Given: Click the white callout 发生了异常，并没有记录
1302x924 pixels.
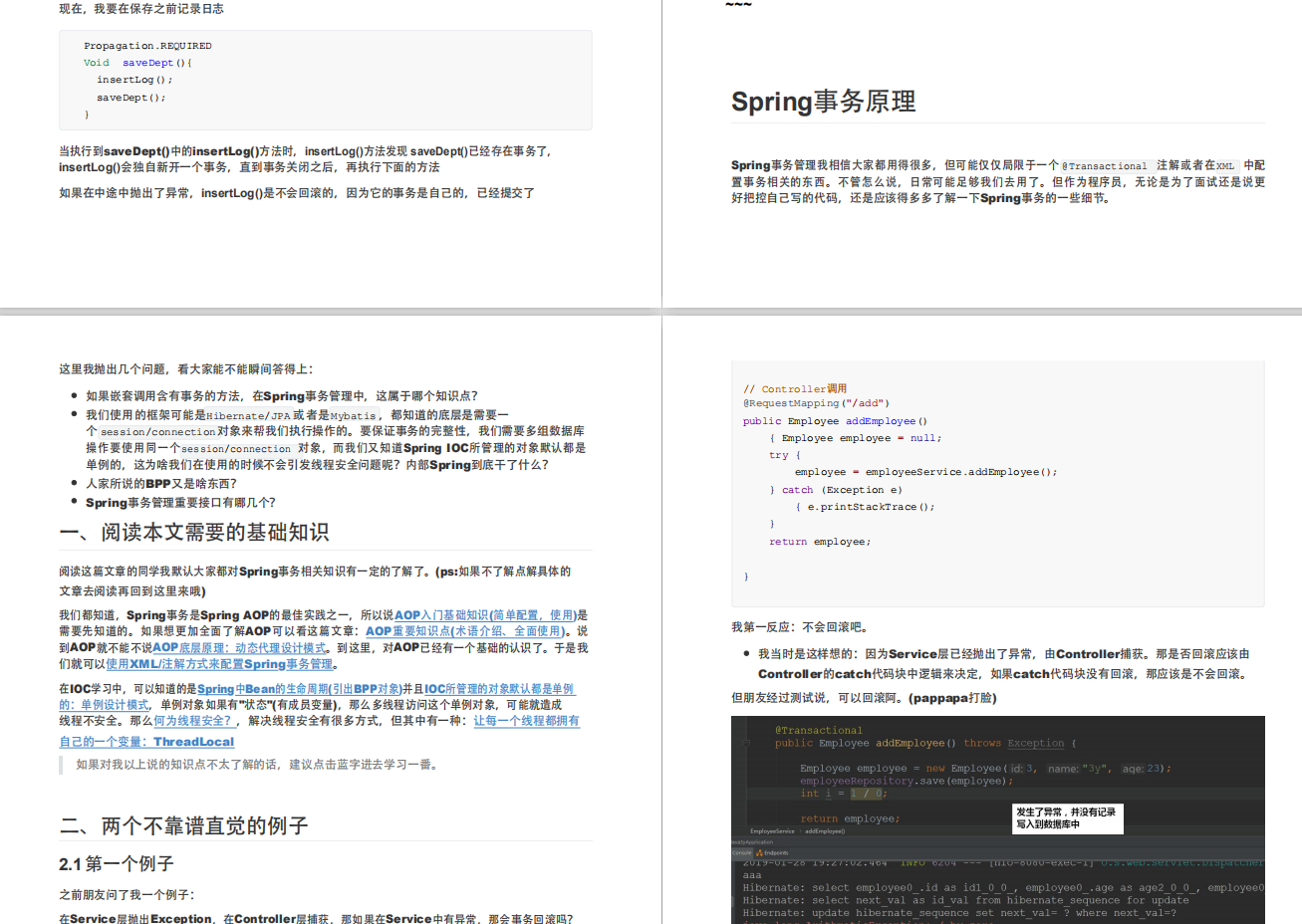Looking at the screenshot, I should (x=1066, y=818).
